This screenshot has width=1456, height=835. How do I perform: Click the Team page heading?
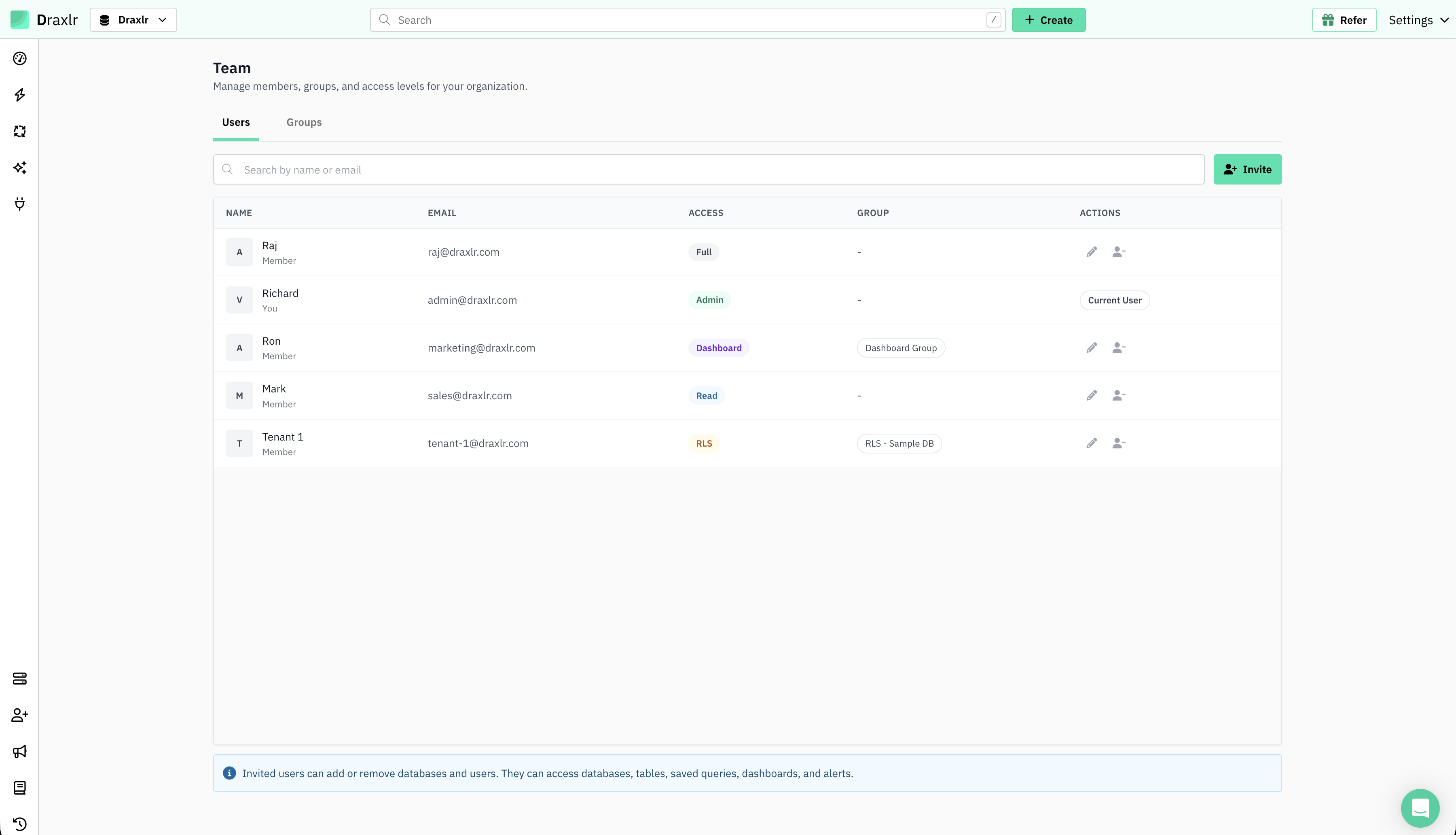[232, 68]
